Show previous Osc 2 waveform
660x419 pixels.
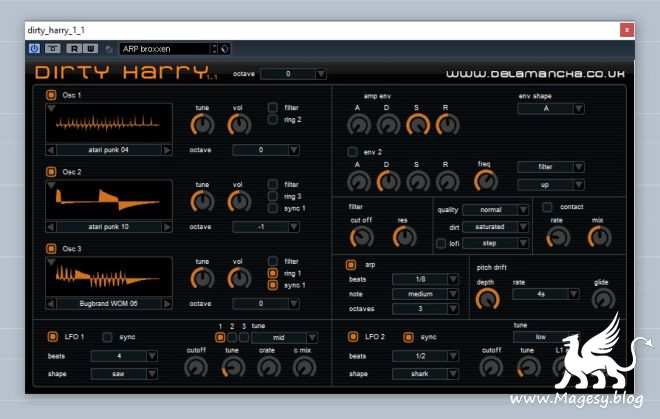[x=51, y=227]
